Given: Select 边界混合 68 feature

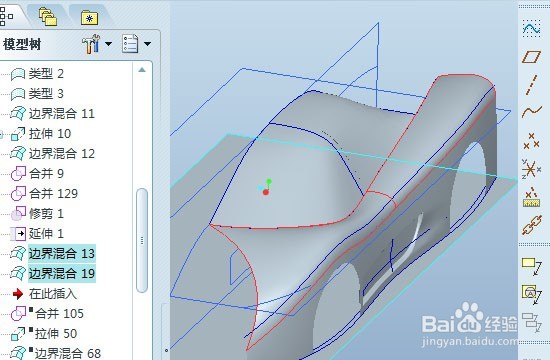Looking at the screenshot, I should click(68, 353).
